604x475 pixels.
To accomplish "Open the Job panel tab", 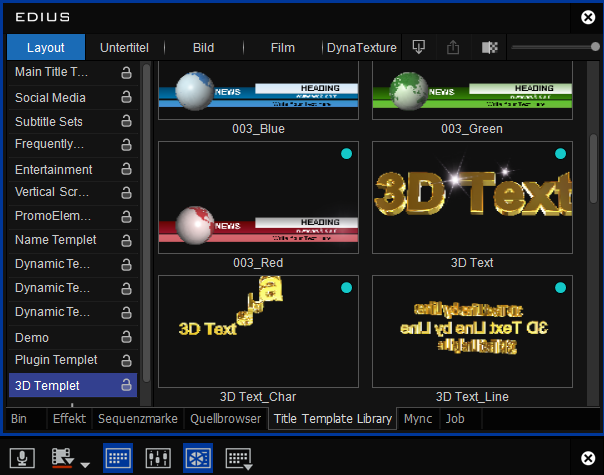I will (x=461, y=418).
